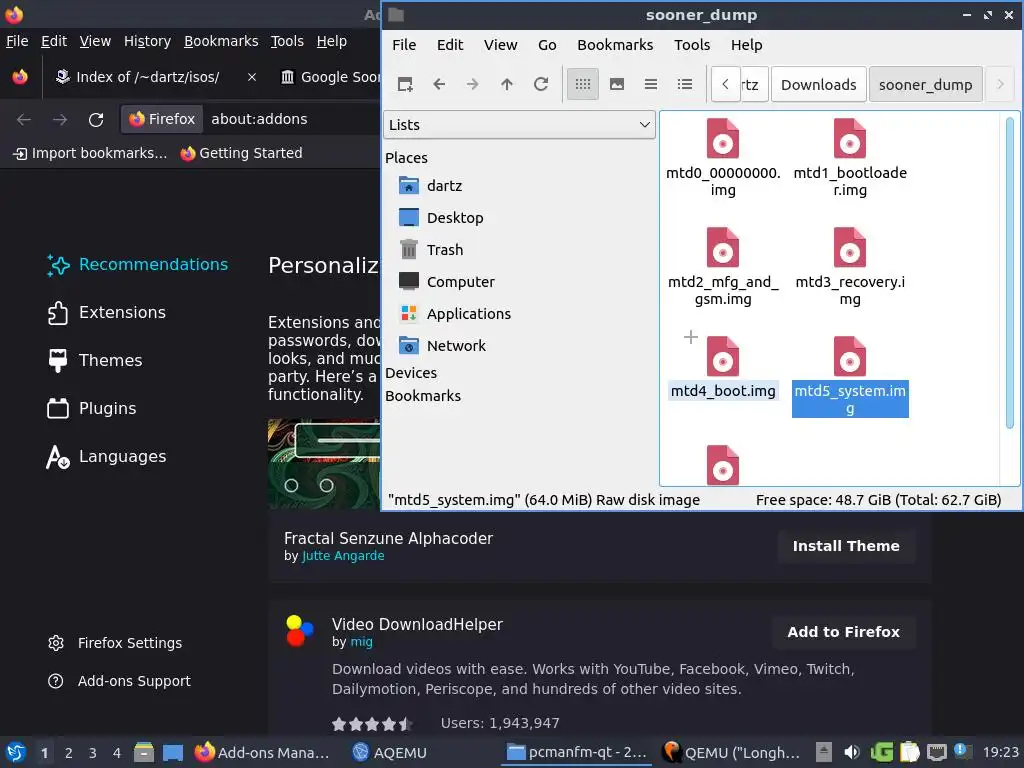
Task: Select the mtd5_system.img file icon
Action: (x=850, y=357)
